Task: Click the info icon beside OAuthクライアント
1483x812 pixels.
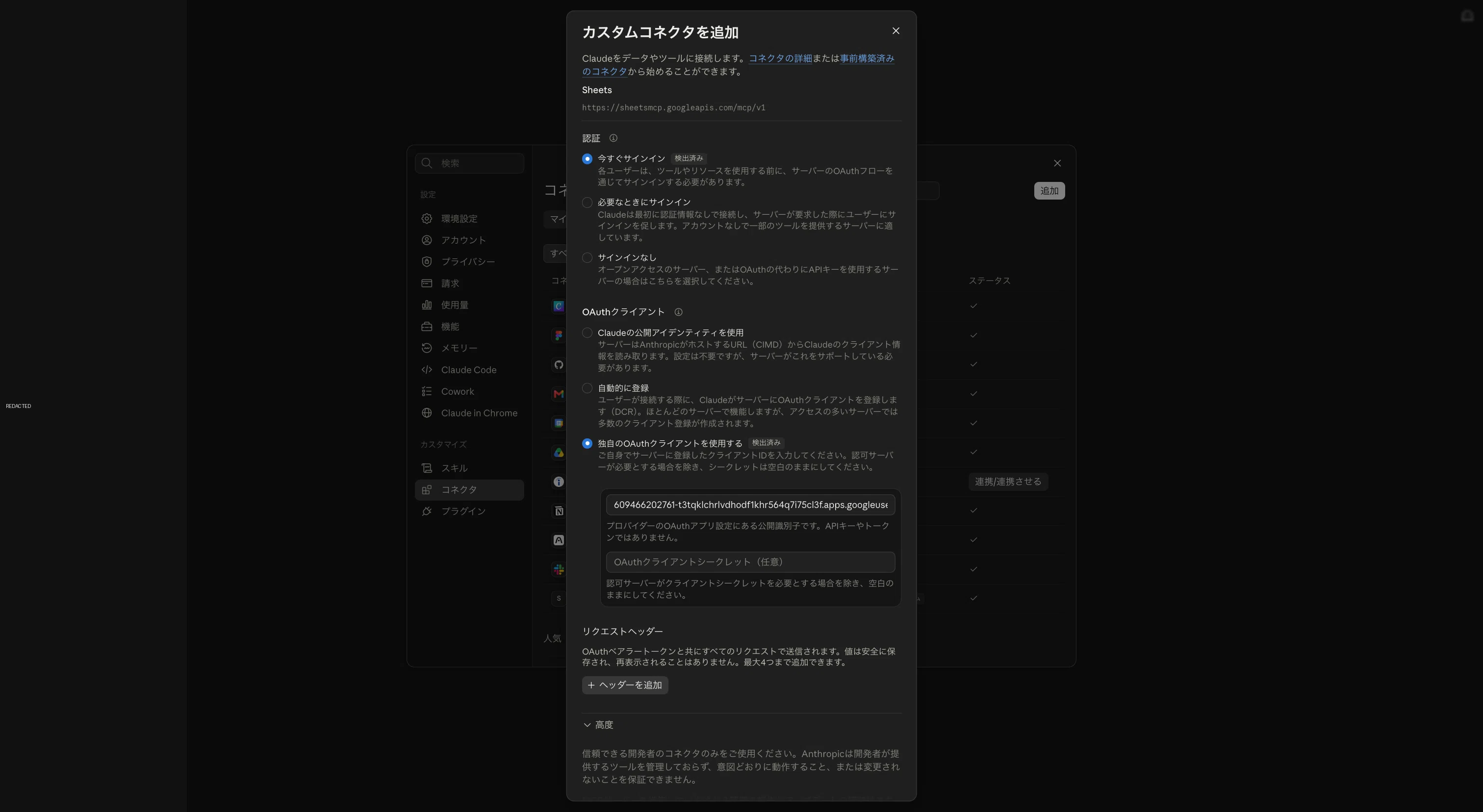Action: 678,312
